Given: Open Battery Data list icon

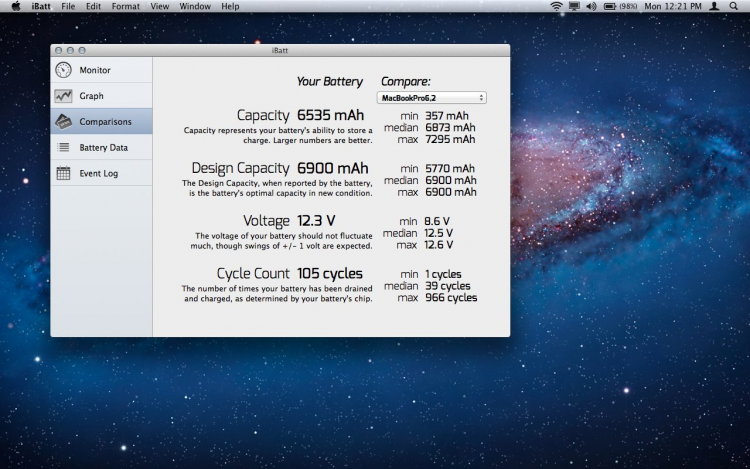Looking at the screenshot, I should point(63,147).
